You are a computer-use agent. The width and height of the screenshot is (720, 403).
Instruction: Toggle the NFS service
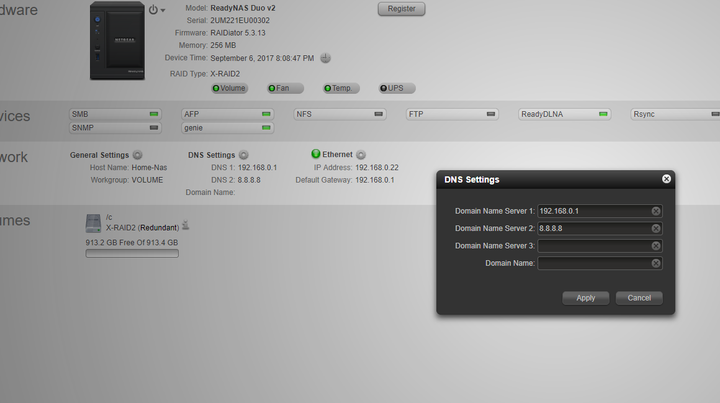(340, 114)
